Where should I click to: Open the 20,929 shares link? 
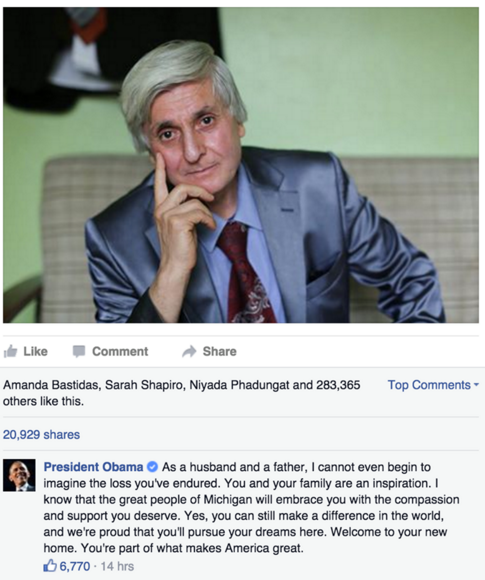pos(41,434)
